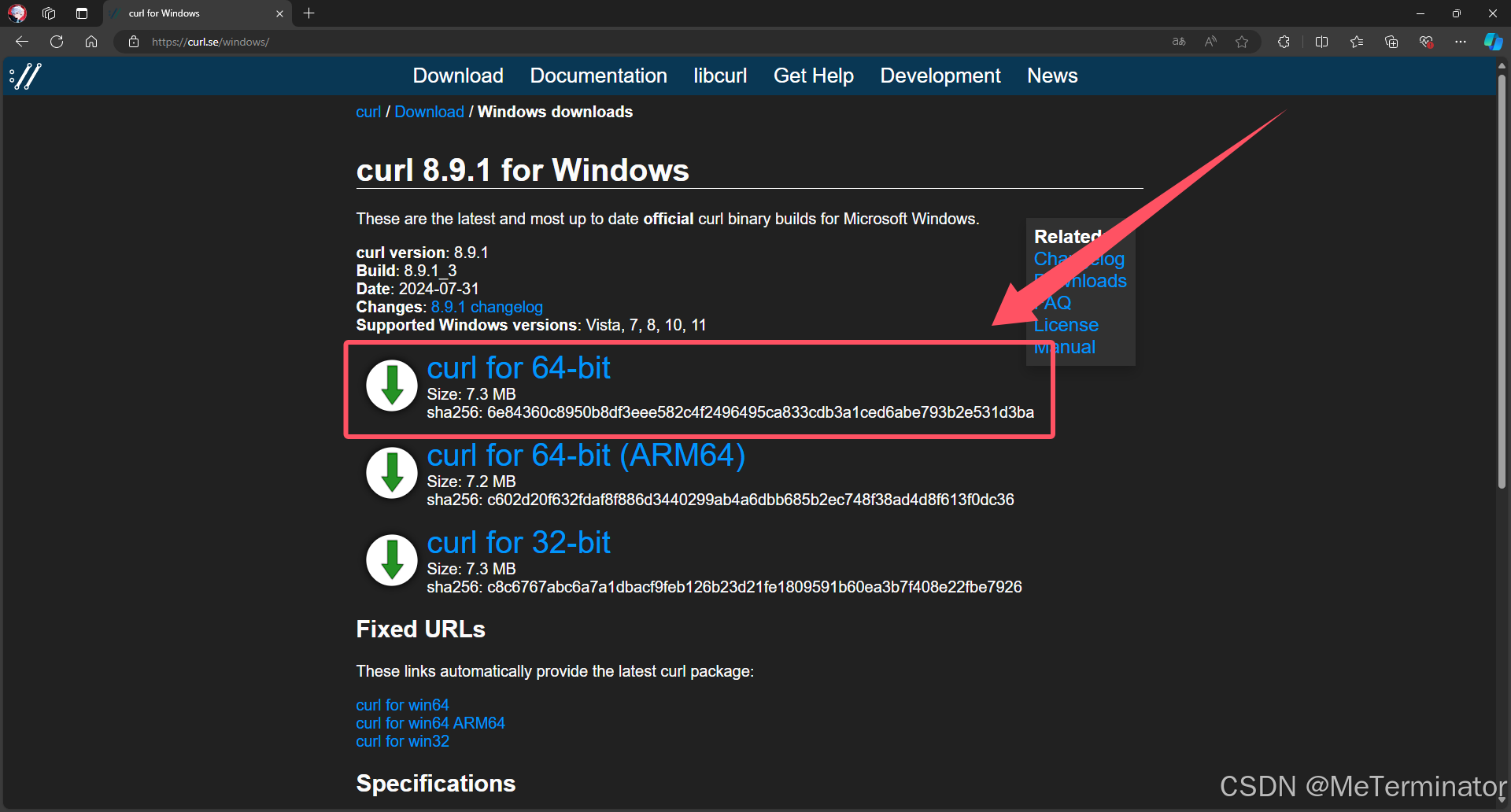
Task: Click the curl breadcrumb link
Action: [x=368, y=112]
